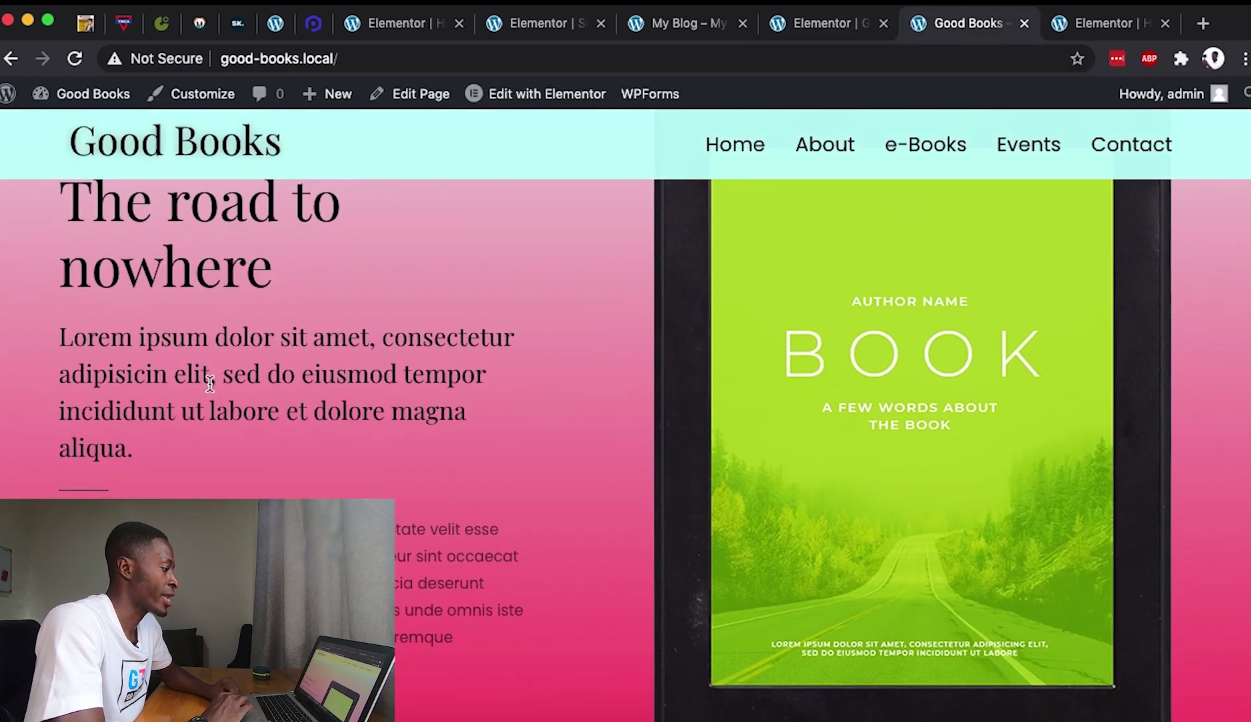Open WPForms in admin bar
The width and height of the screenshot is (1251, 722).
pyautogui.click(x=650, y=94)
